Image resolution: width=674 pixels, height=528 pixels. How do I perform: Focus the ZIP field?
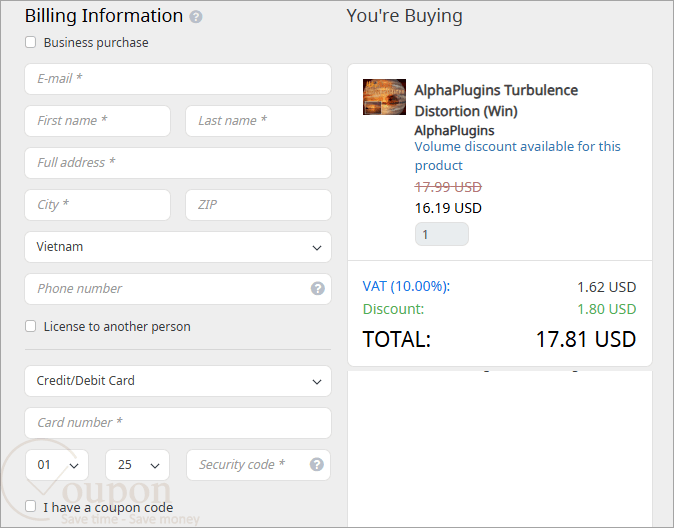click(258, 205)
